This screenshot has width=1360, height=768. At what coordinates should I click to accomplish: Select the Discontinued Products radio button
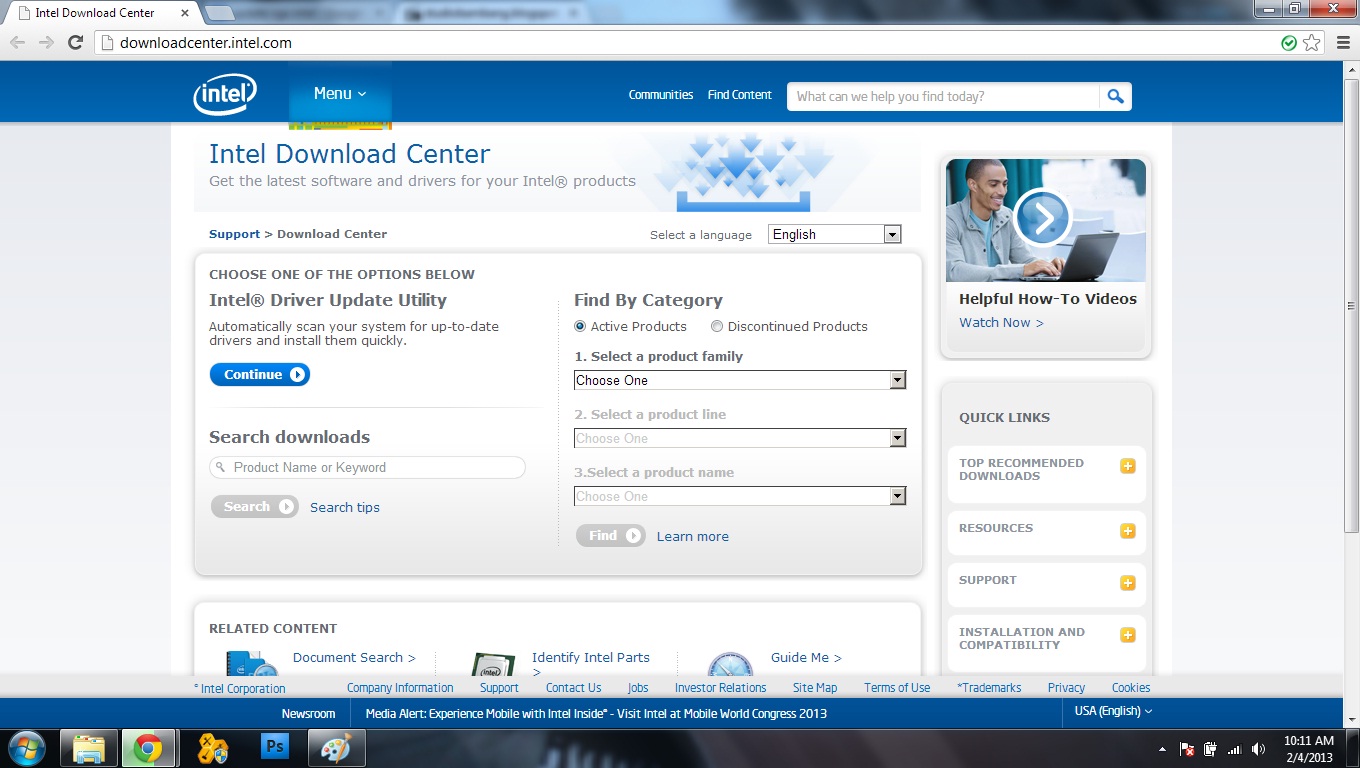point(717,326)
